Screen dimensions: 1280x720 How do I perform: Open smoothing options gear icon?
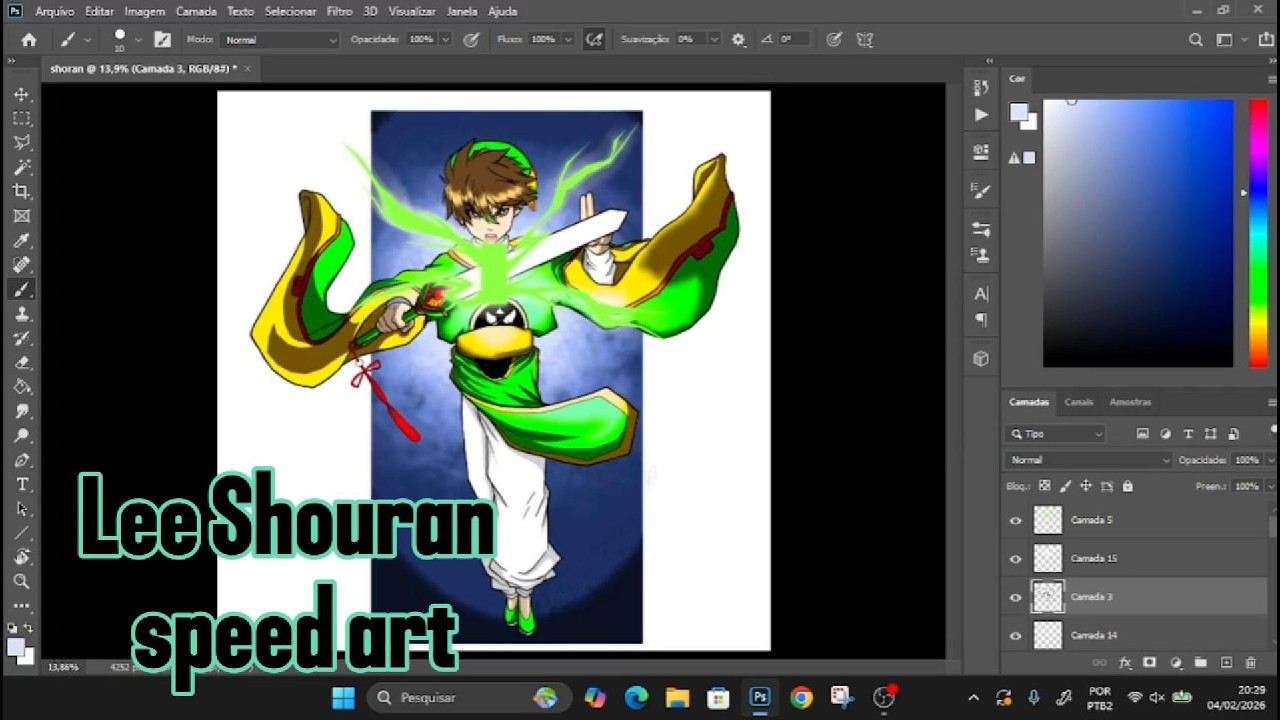(x=738, y=40)
